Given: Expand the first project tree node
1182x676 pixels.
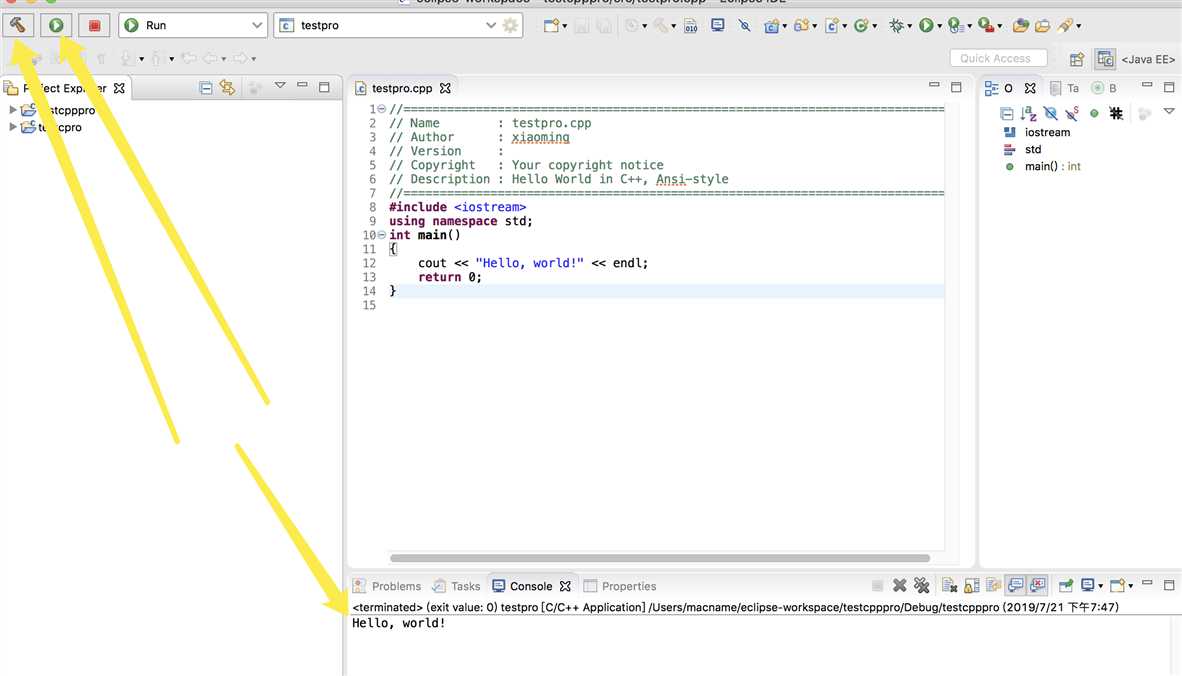Looking at the screenshot, I should (13, 110).
